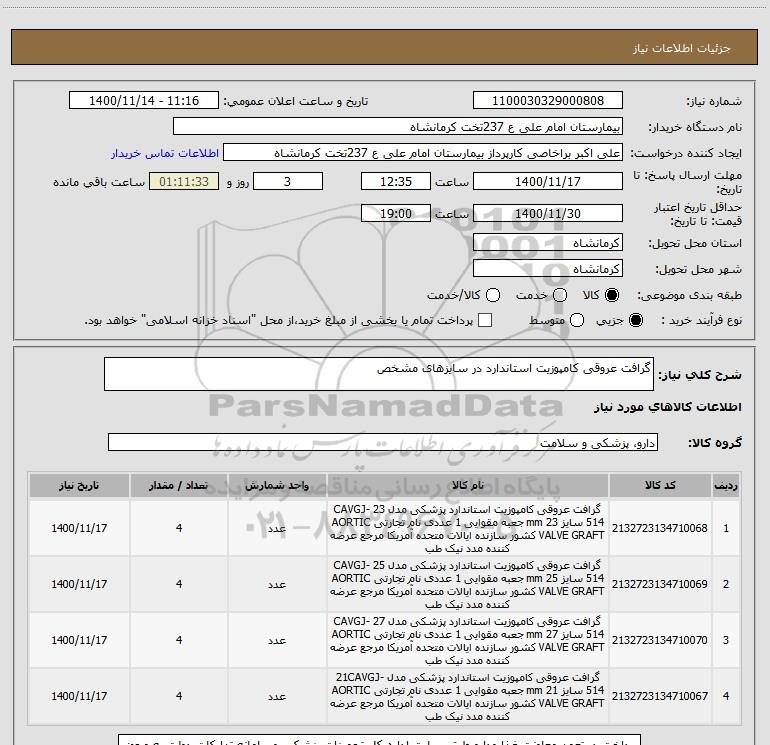Click the remaining time field 01:11:33
This screenshot has height=745, width=770.
pyautogui.click(x=184, y=181)
